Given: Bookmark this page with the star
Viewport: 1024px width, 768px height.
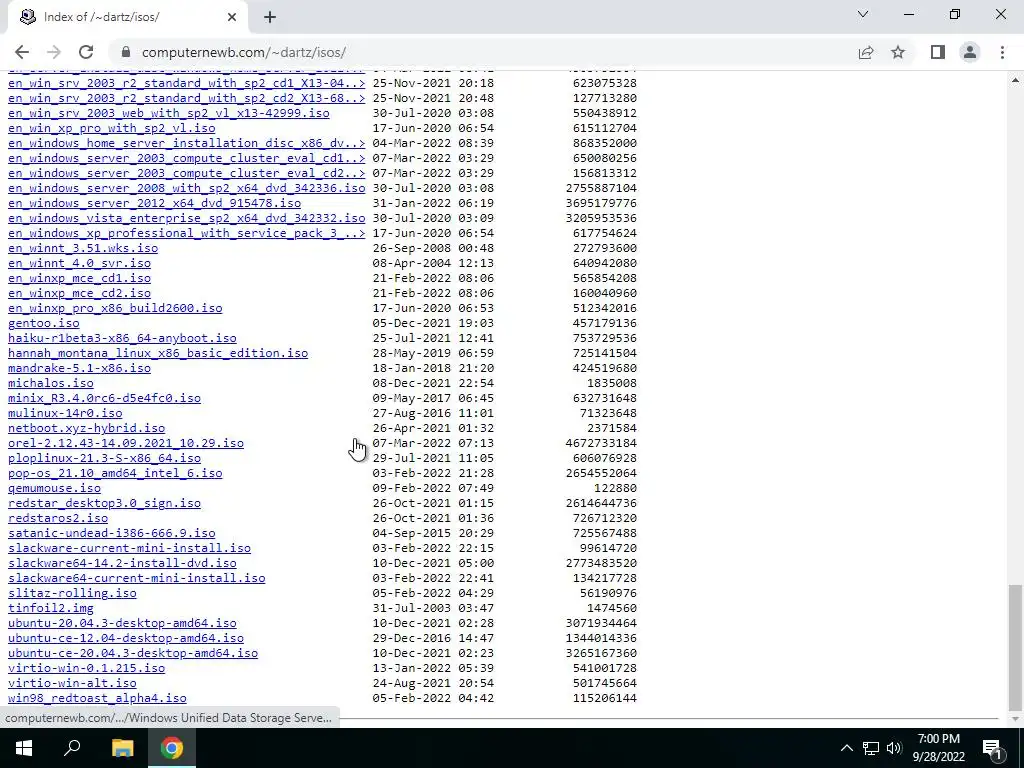Looking at the screenshot, I should (898, 52).
